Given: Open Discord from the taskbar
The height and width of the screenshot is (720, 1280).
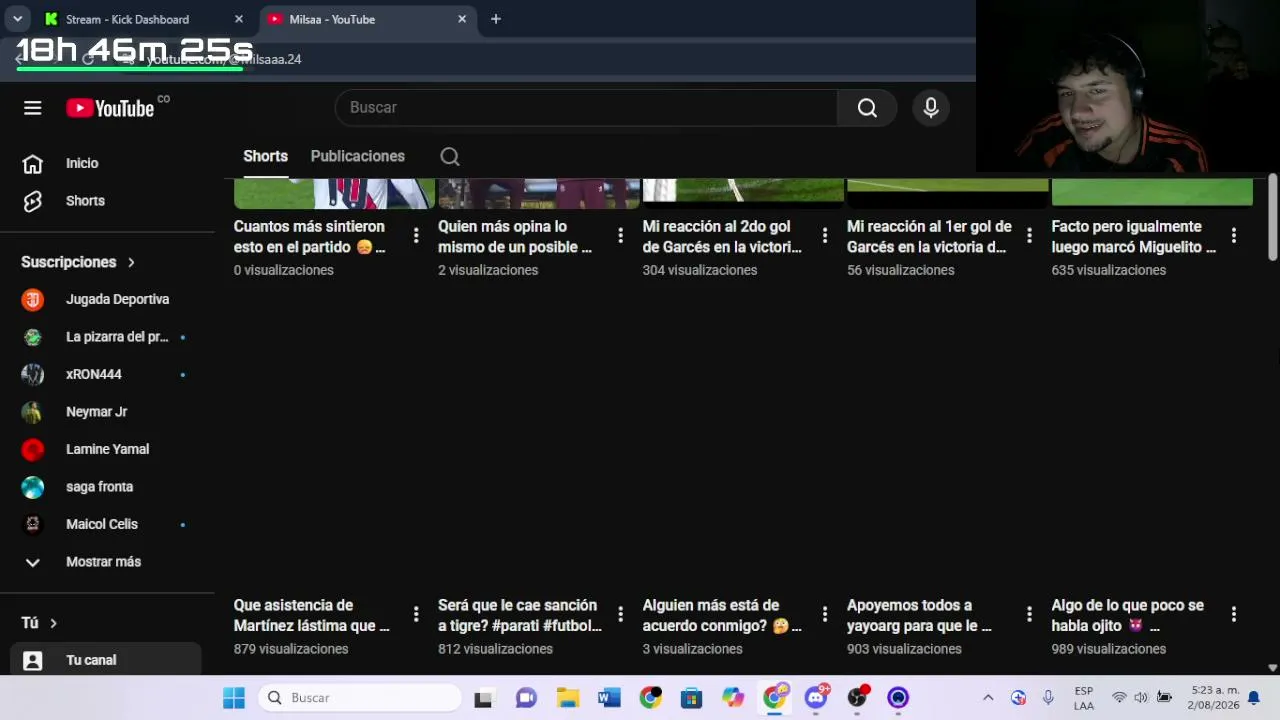Looking at the screenshot, I should 816,698.
